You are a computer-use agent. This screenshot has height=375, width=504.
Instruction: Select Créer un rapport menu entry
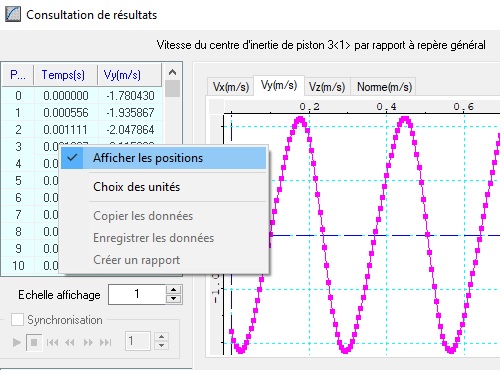pyautogui.click(x=164, y=260)
